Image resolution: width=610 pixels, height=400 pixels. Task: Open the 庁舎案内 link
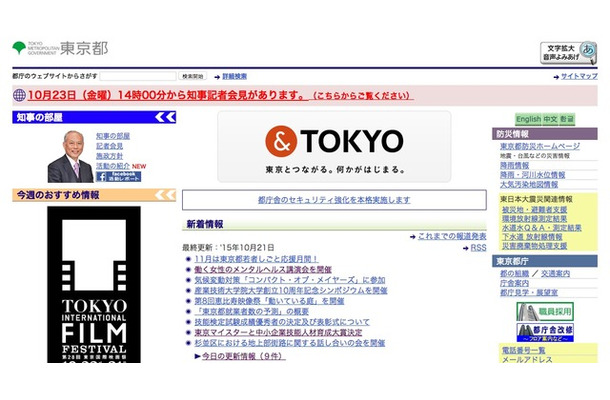coord(514,283)
